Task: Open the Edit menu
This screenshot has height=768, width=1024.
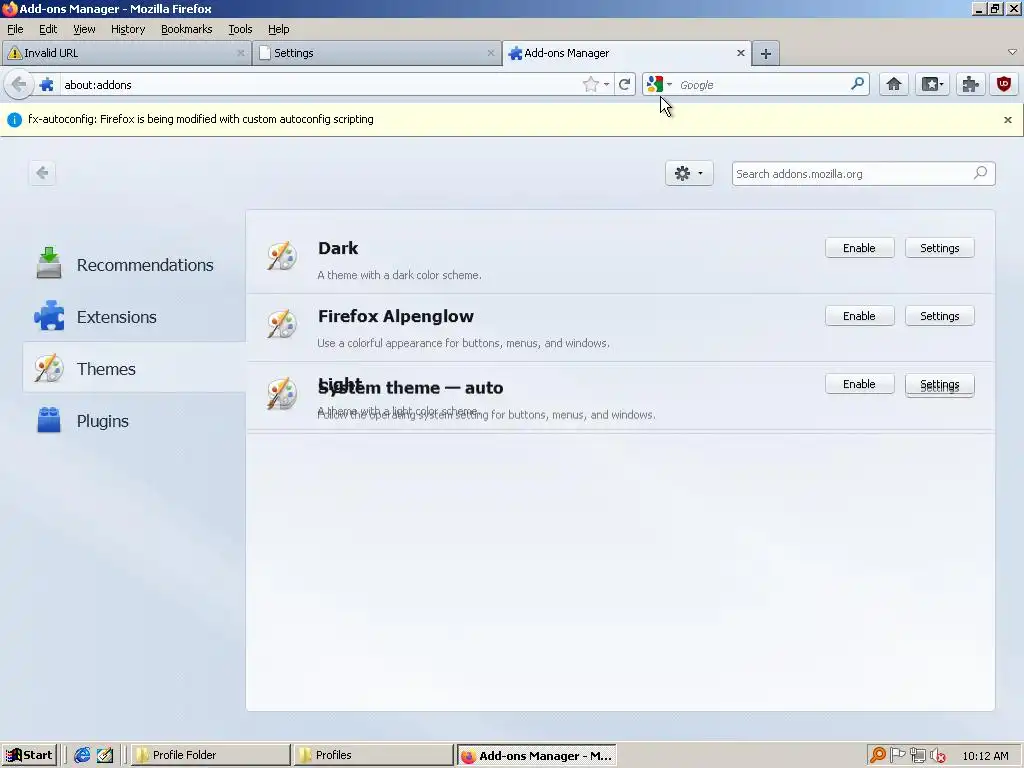Action: click(x=48, y=29)
